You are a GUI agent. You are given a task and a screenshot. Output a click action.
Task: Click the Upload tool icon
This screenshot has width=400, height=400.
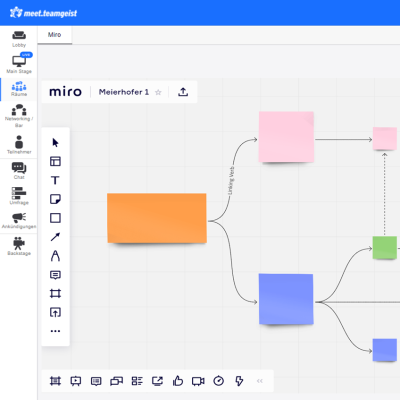[x=55, y=312]
